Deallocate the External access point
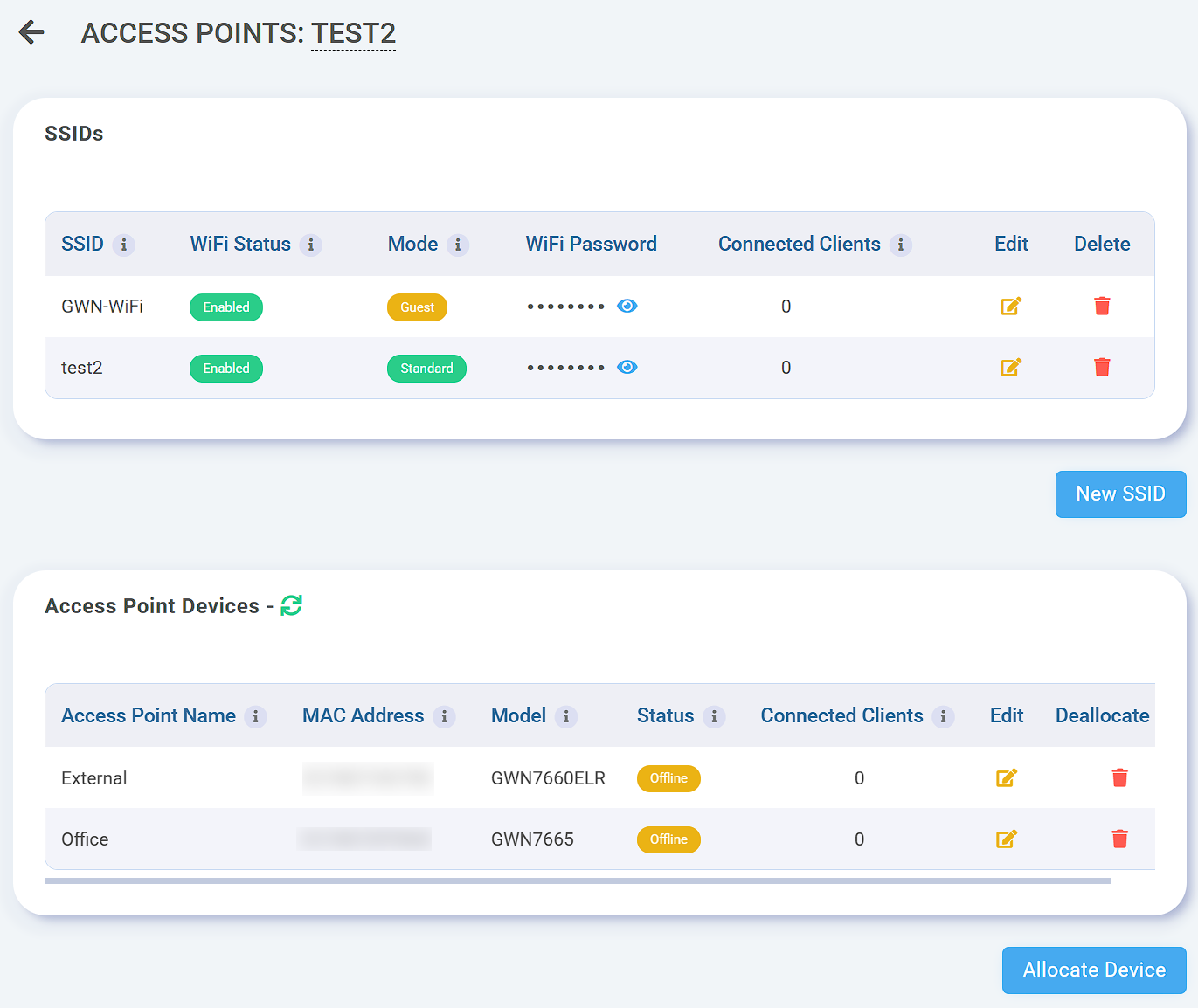This screenshot has width=1198, height=1008. (x=1119, y=778)
